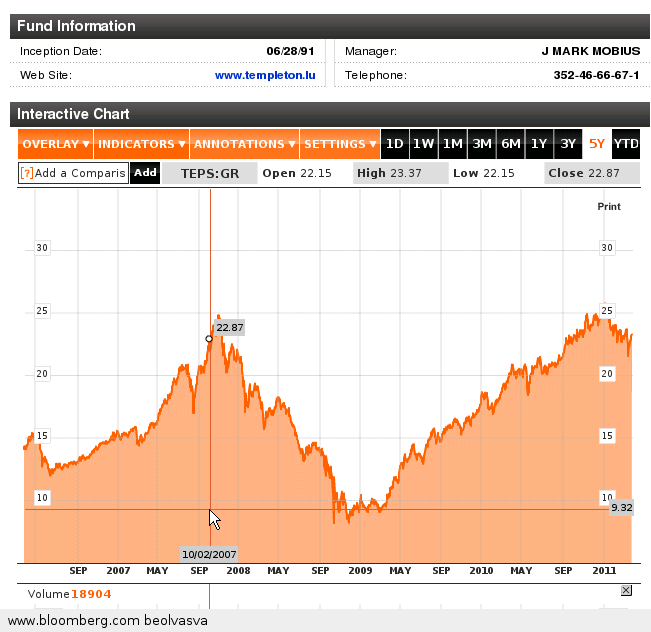
Task: Click the chart data point marker at 22.87
Action: coord(209,339)
